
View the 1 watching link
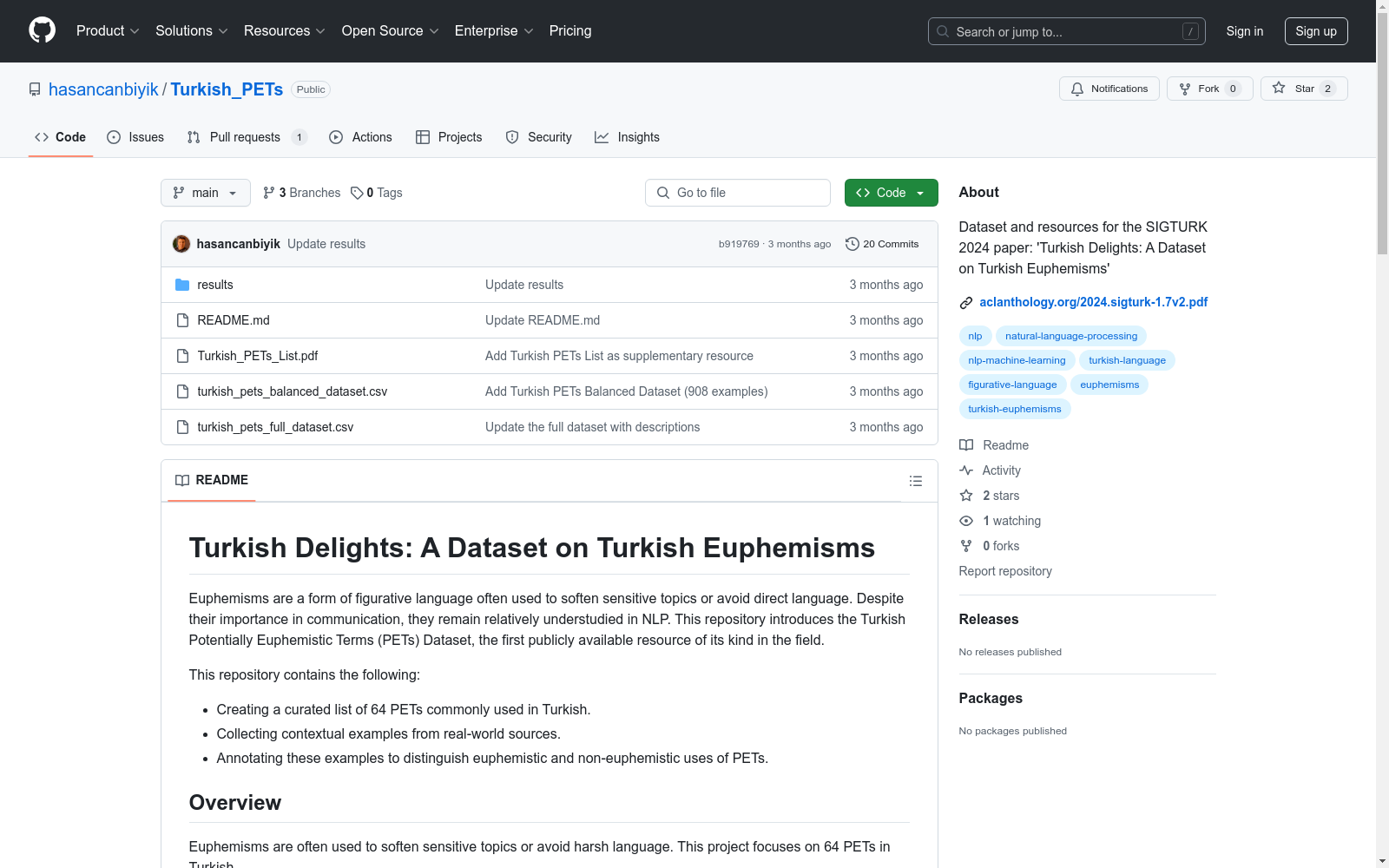click(1000, 521)
